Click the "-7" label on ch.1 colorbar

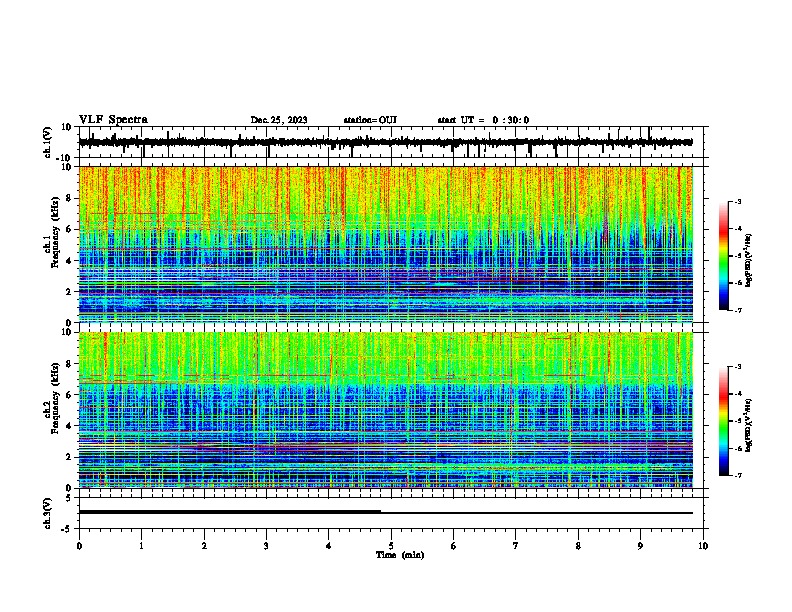tap(738, 310)
